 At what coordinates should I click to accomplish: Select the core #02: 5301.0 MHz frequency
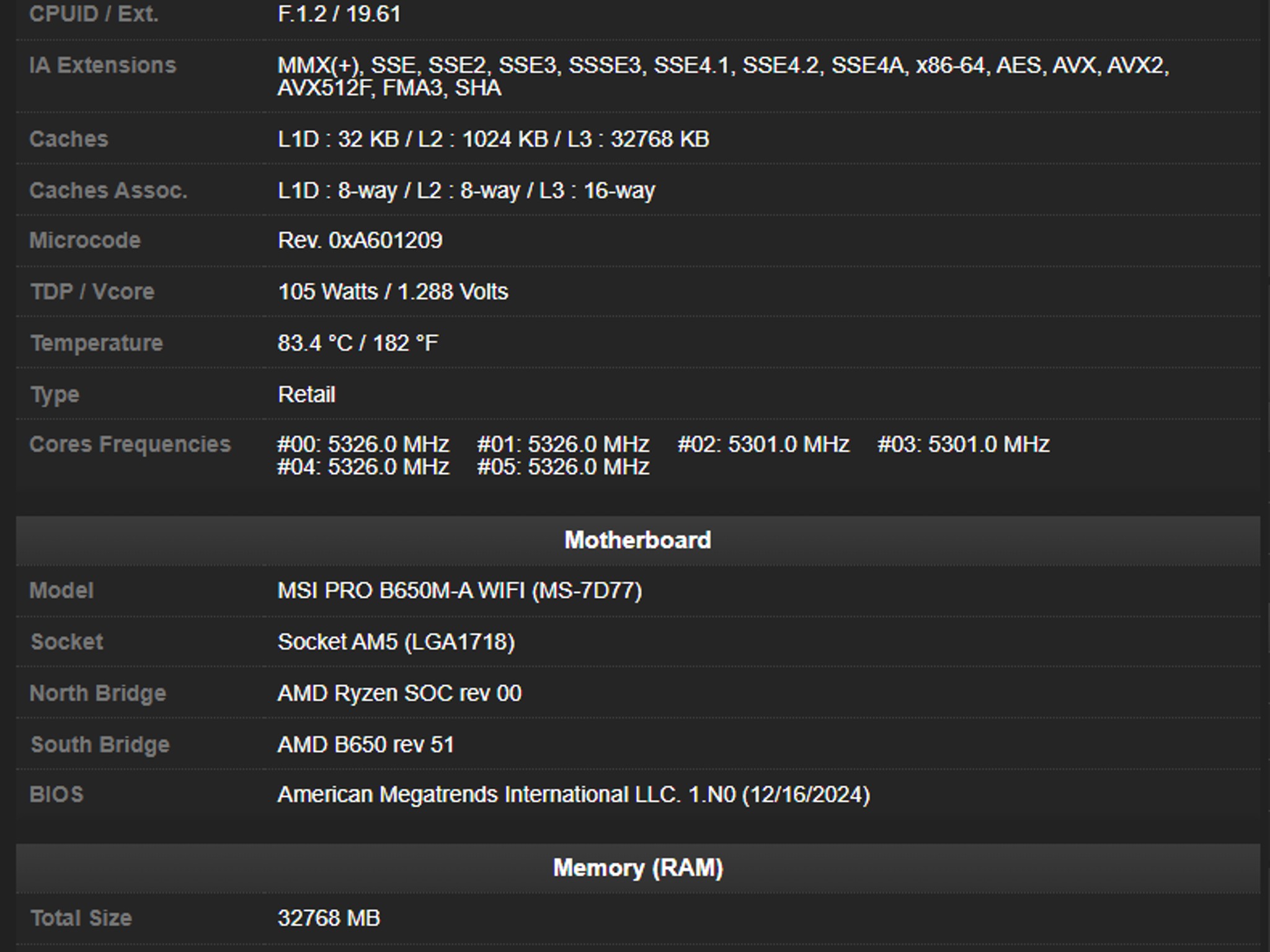click(763, 444)
